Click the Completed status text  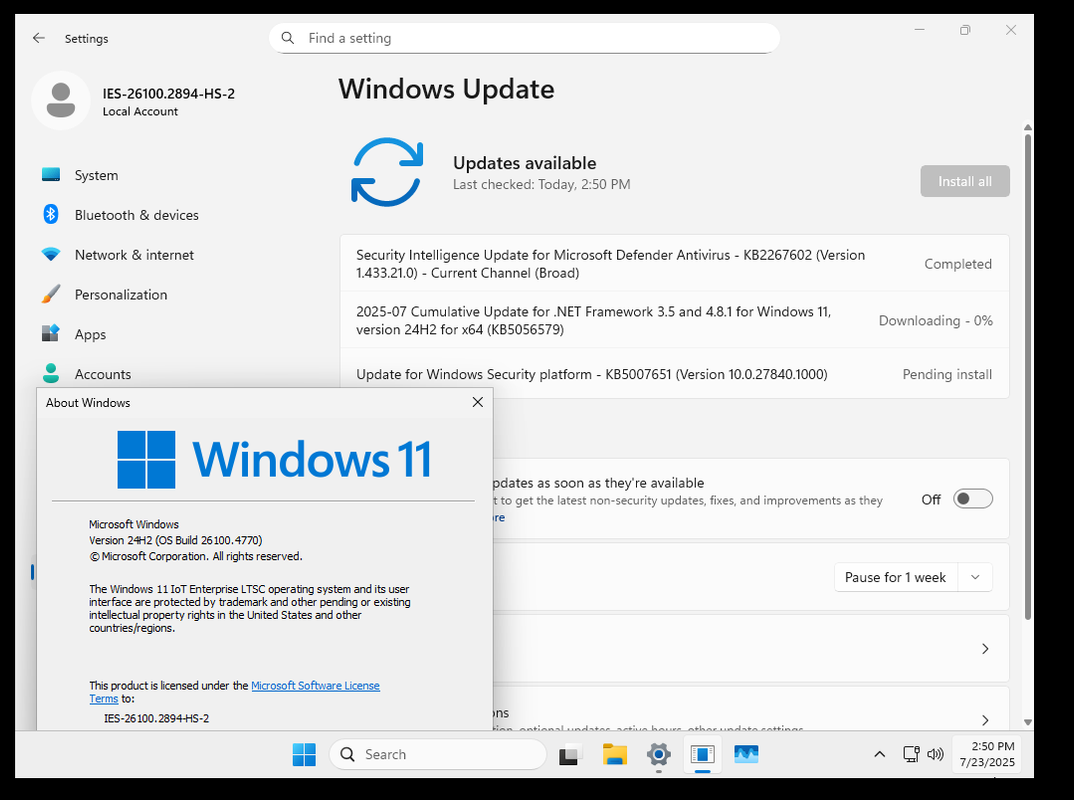(x=958, y=264)
